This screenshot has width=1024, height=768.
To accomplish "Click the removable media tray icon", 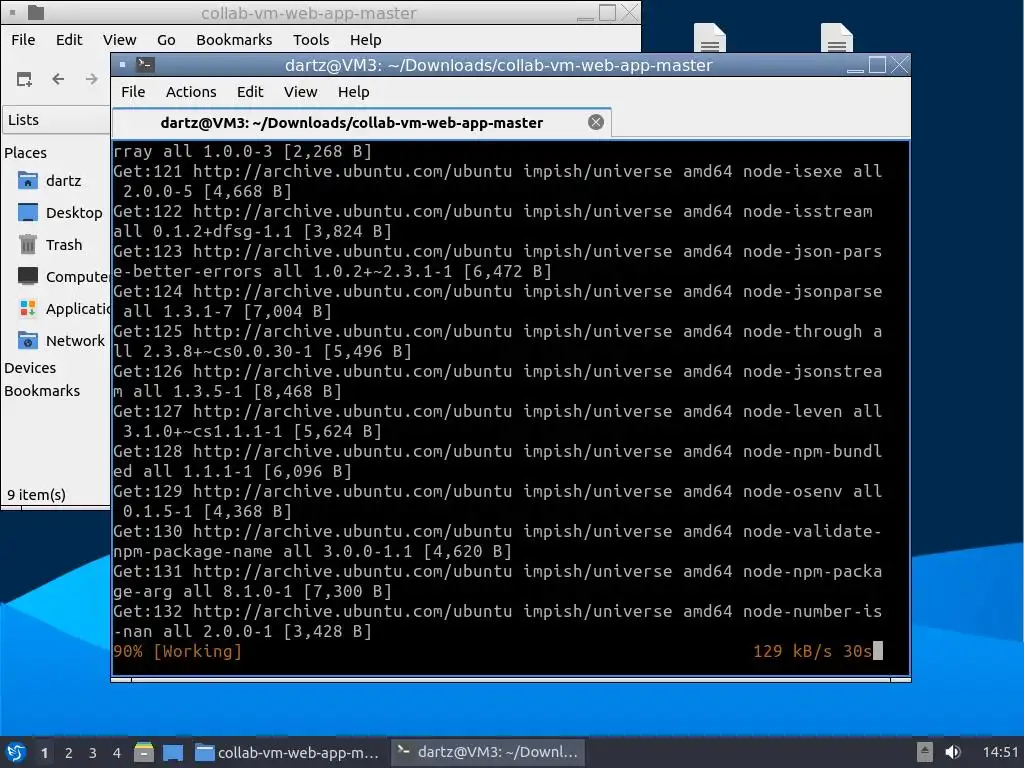I will point(925,752).
